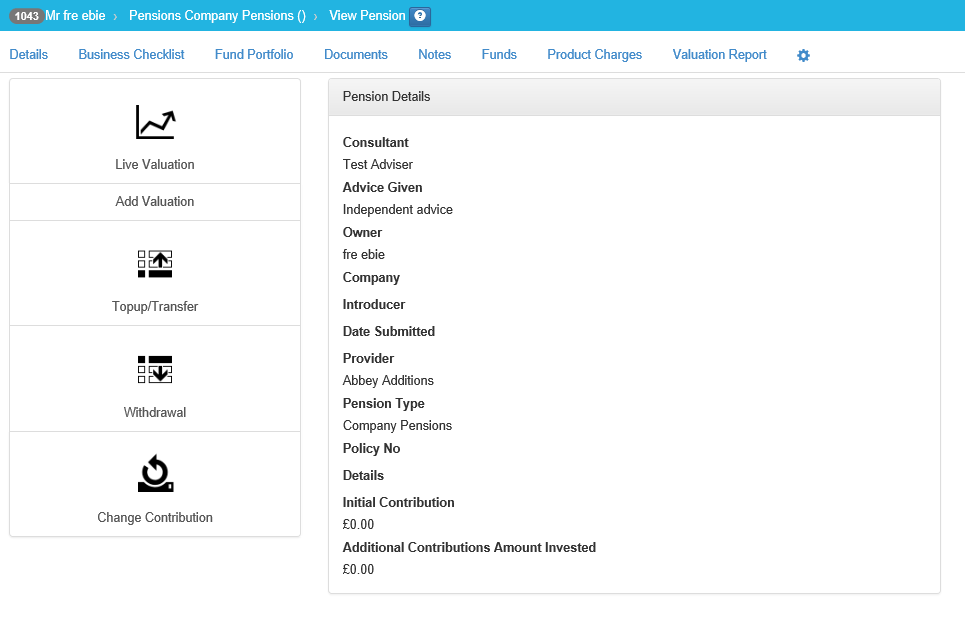Click the Topup/Transfer upload icon
The width and height of the screenshot is (965, 618).
click(155, 264)
